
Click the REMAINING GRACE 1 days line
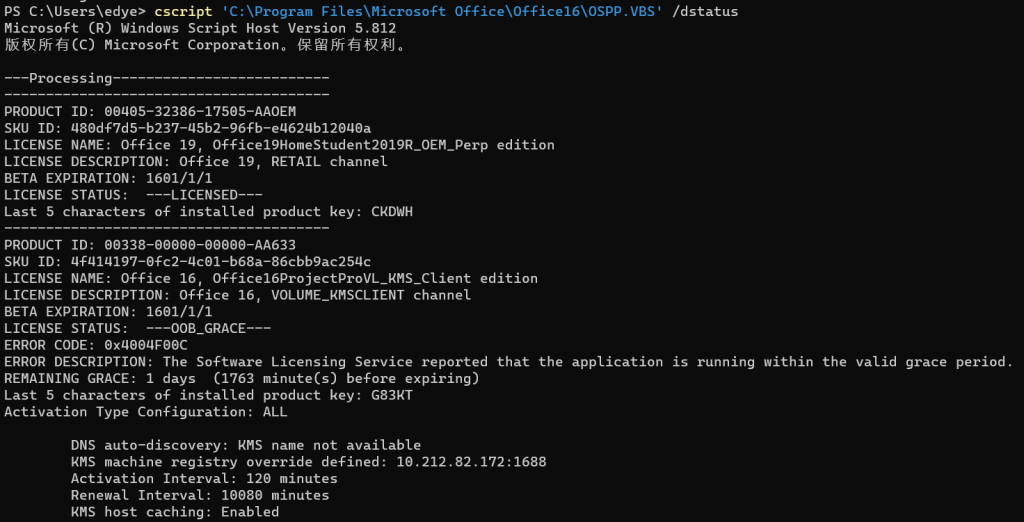tap(241, 378)
